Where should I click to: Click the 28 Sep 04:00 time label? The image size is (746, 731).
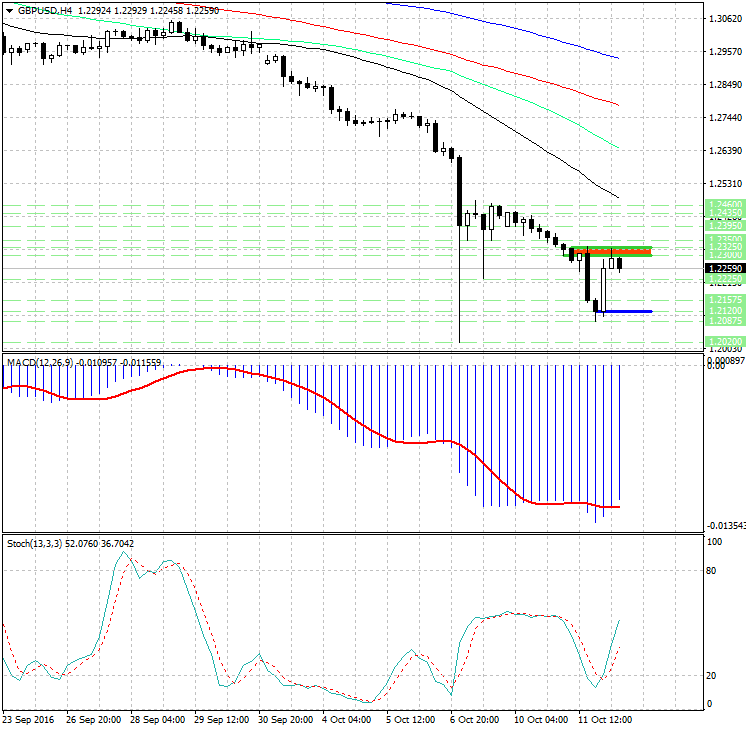tap(157, 720)
